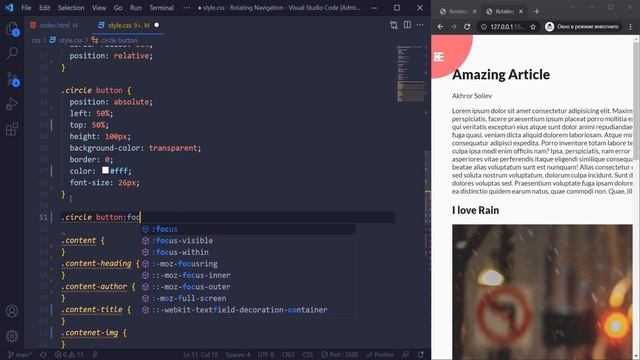Select the :focus-visible suggestion
This screenshot has width=640, height=360.
[248, 240]
